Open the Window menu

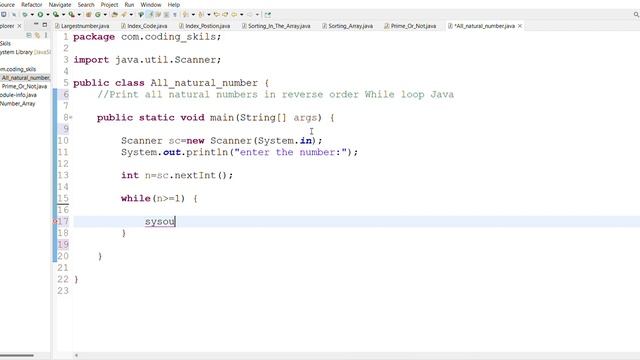coord(151,4)
